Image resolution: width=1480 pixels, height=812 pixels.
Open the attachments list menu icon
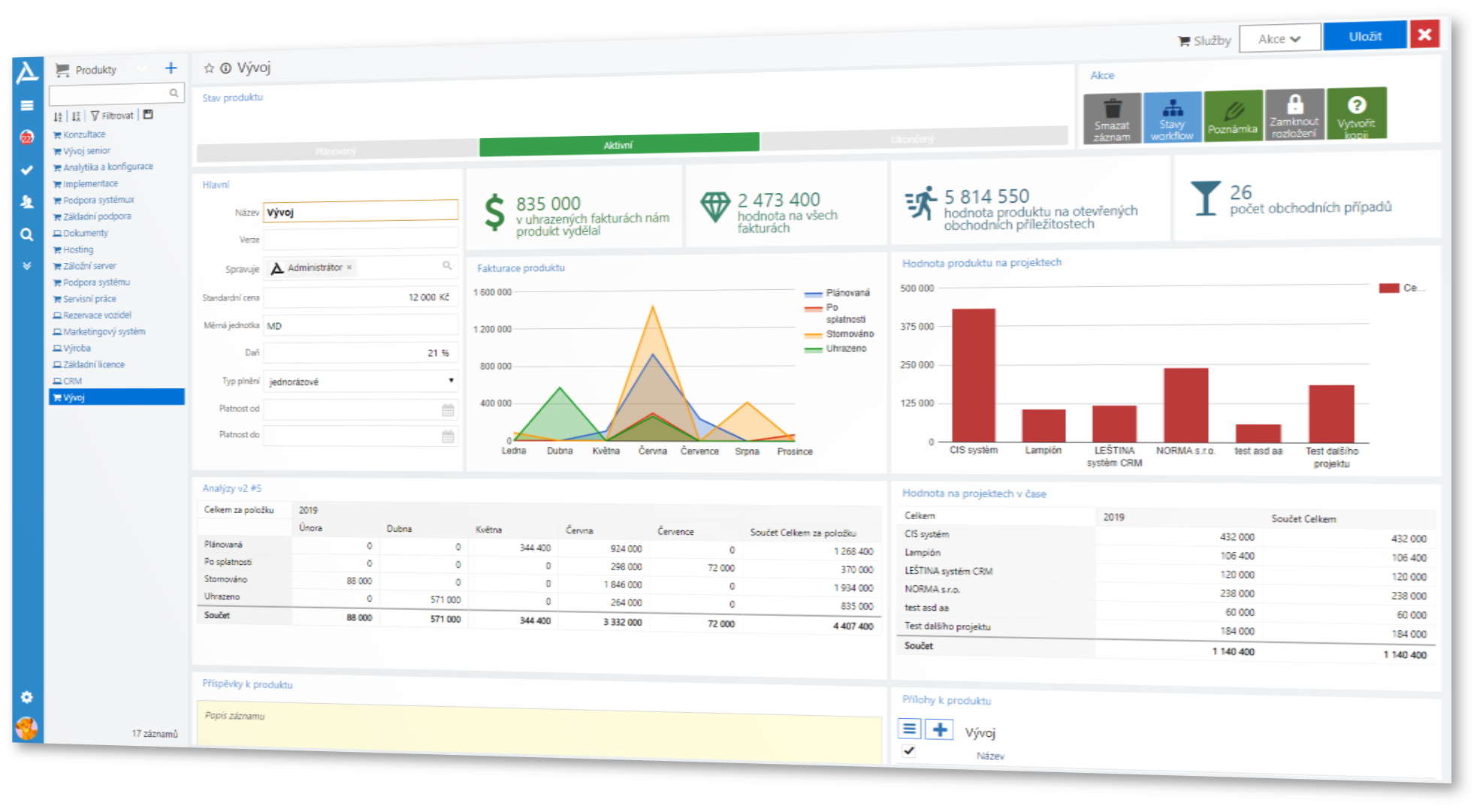[910, 729]
